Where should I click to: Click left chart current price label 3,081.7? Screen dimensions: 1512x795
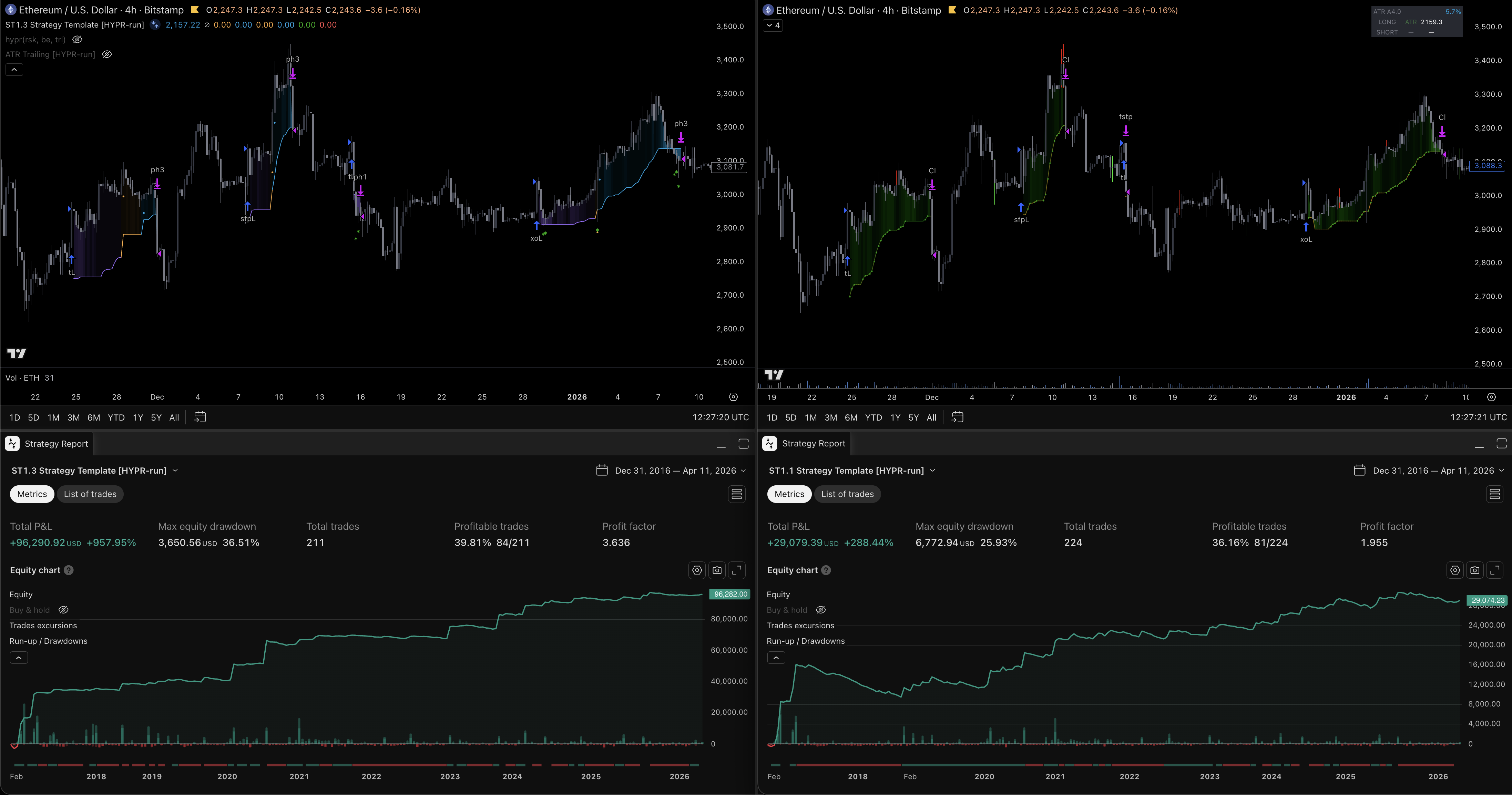[729, 167]
